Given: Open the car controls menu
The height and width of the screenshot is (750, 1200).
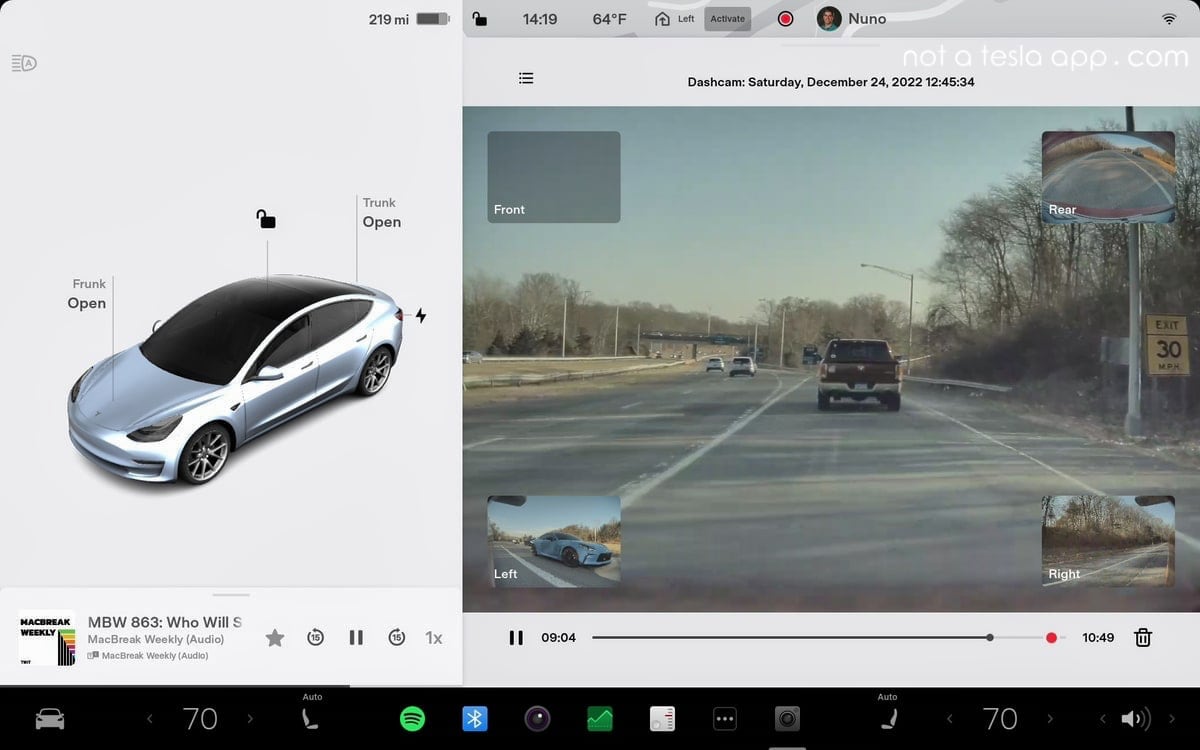Looking at the screenshot, I should pyautogui.click(x=50, y=718).
